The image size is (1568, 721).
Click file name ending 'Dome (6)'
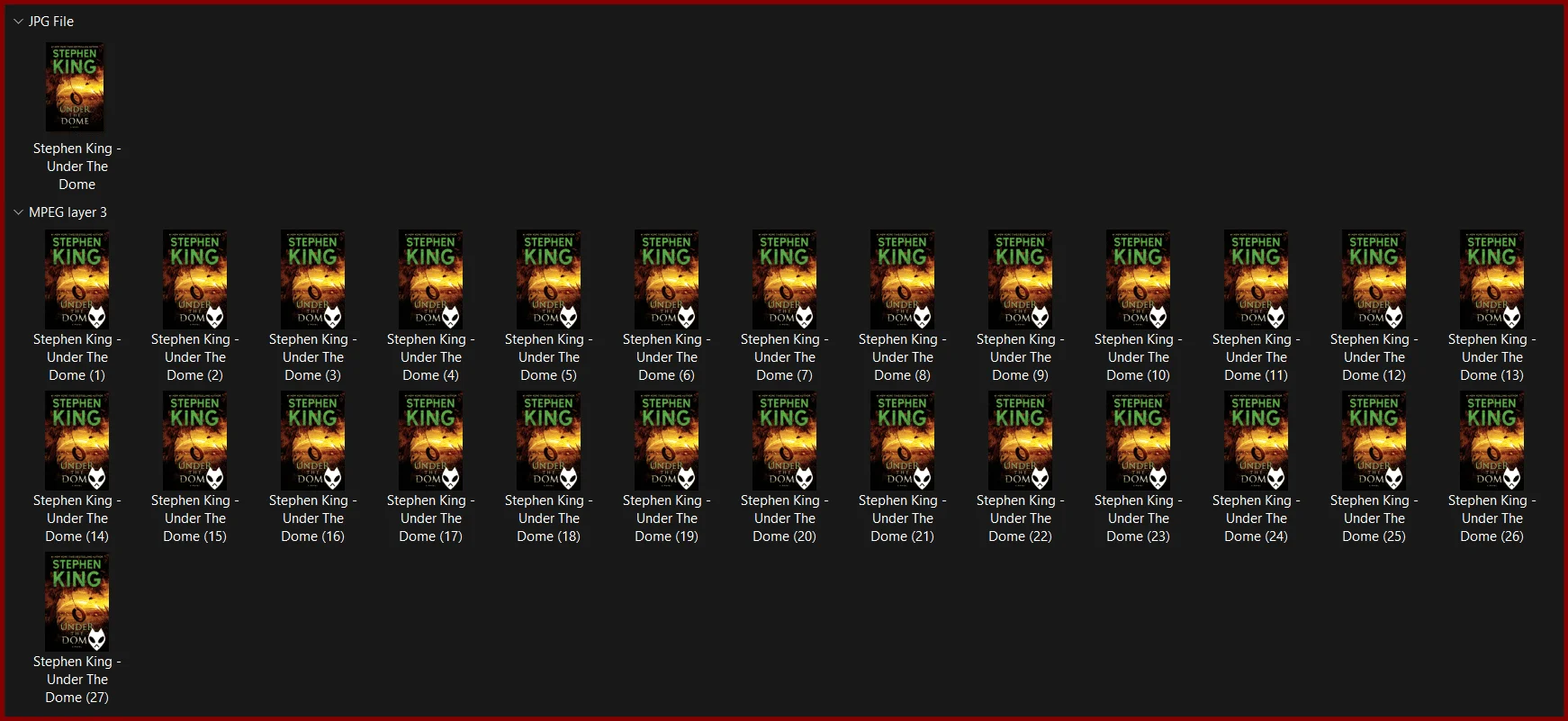(x=667, y=357)
